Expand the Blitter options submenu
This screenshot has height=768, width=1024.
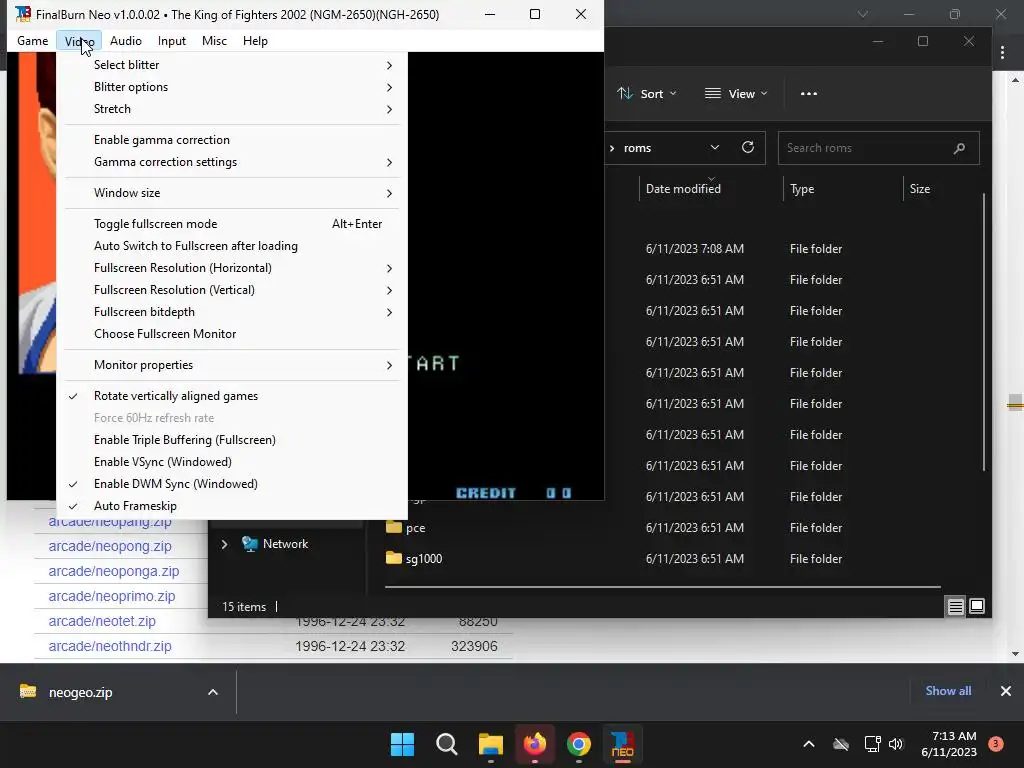[x=232, y=87]
